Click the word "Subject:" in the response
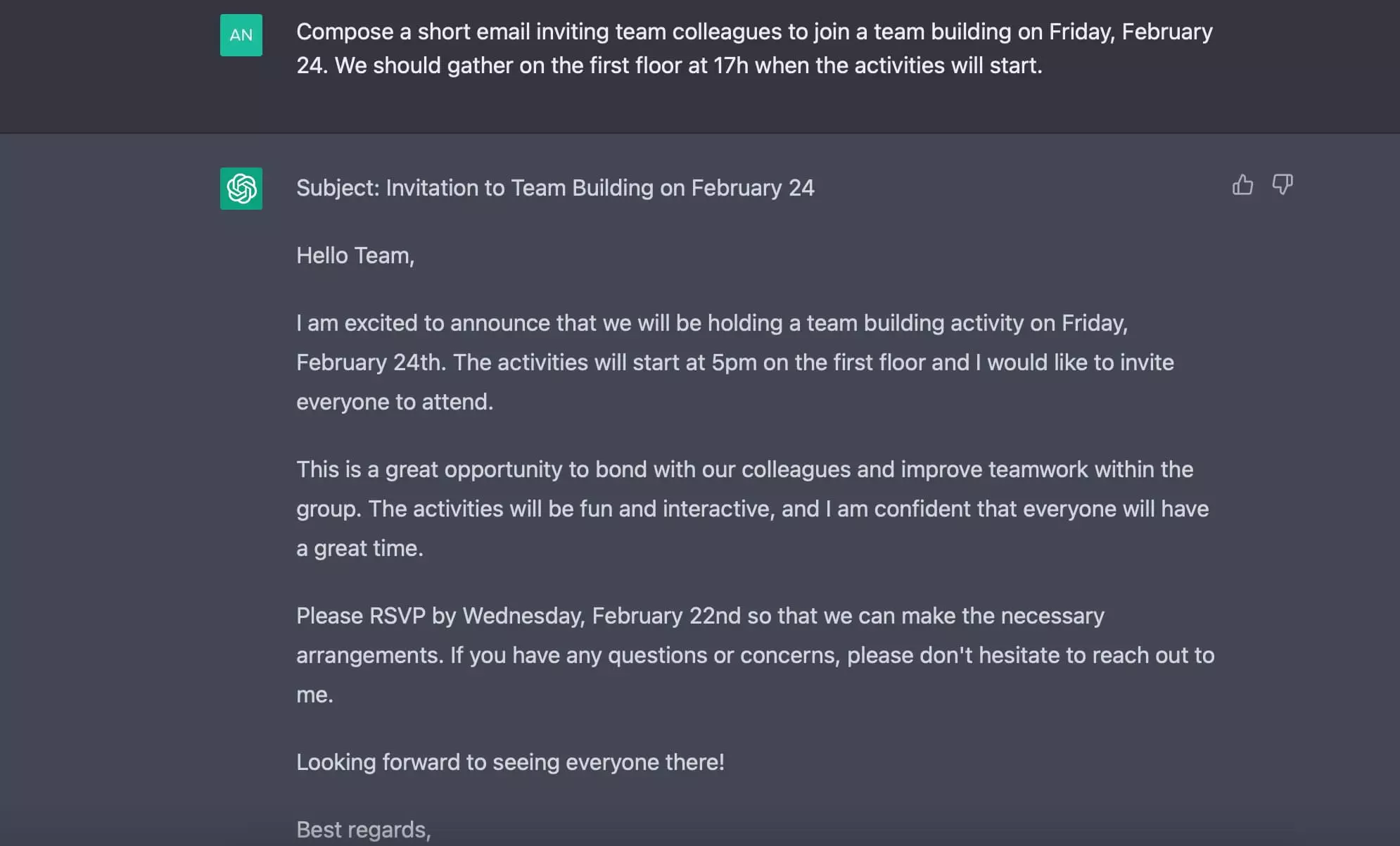Image resolution: width=1400 pixels, height=846 pixels. click(338, 188)
